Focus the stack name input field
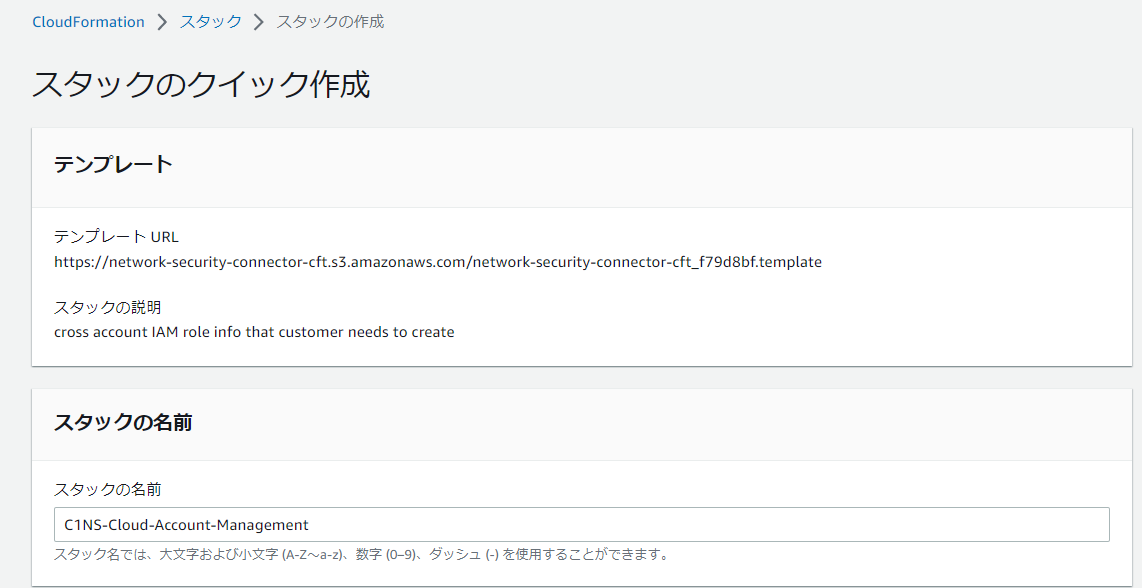Screen dimensions: 1142x588 581,525
